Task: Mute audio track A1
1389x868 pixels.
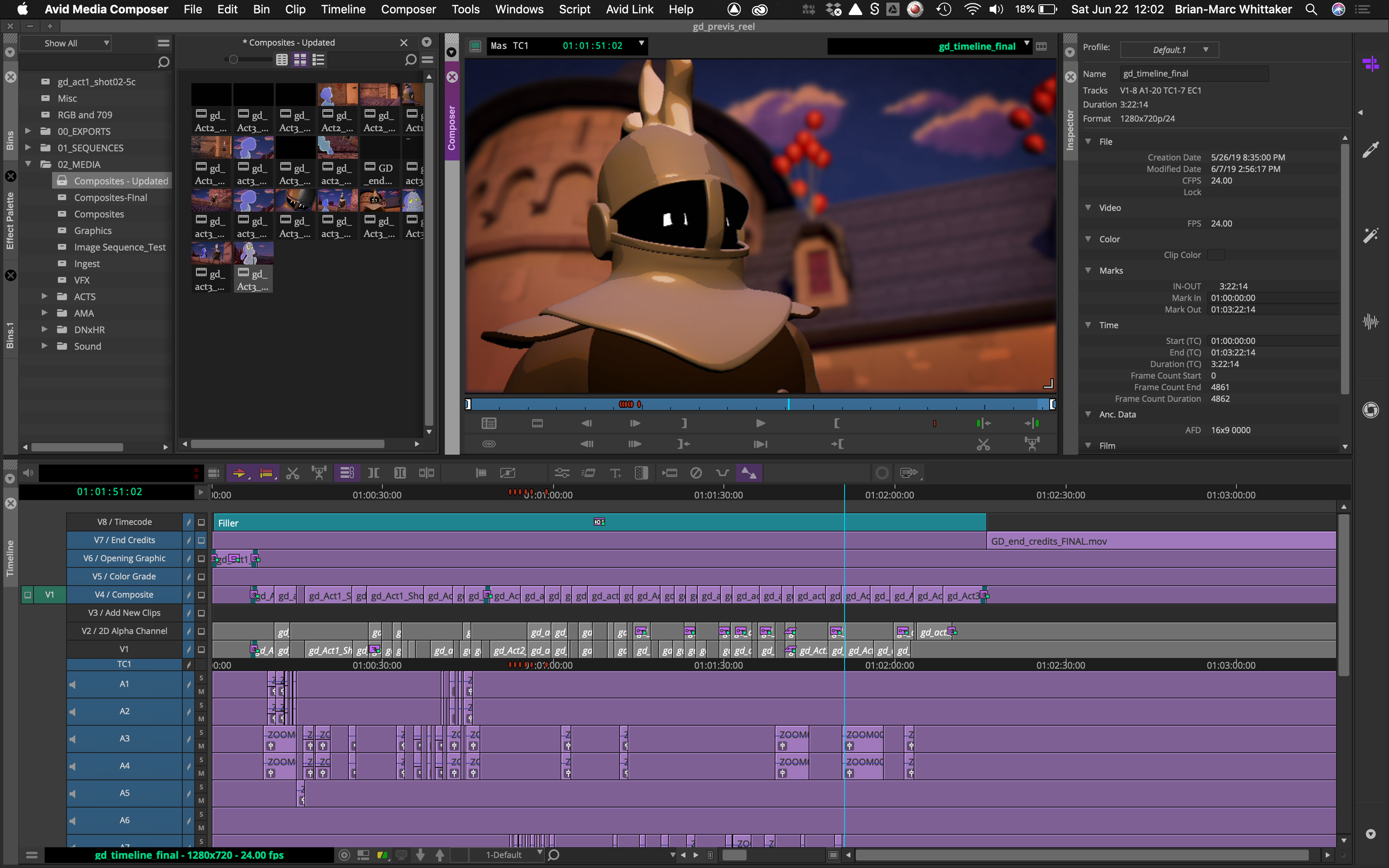Action: [201, 692]
